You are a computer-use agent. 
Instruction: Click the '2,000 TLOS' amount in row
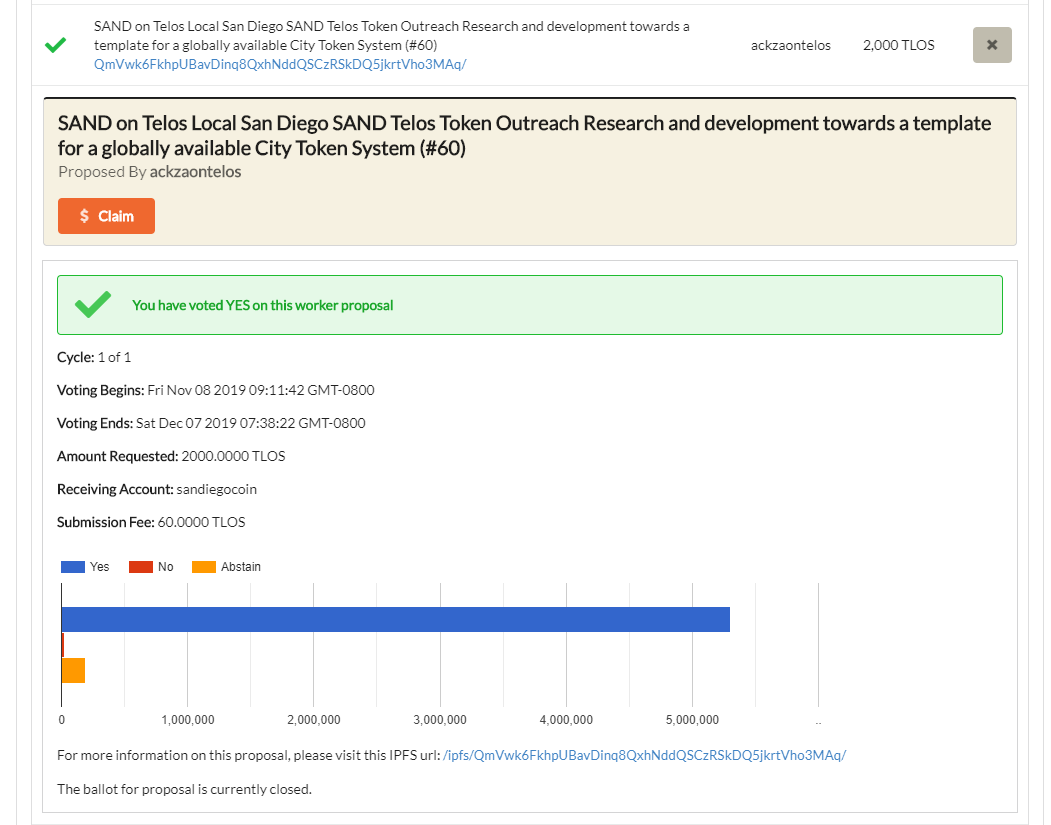coord(898,45)
